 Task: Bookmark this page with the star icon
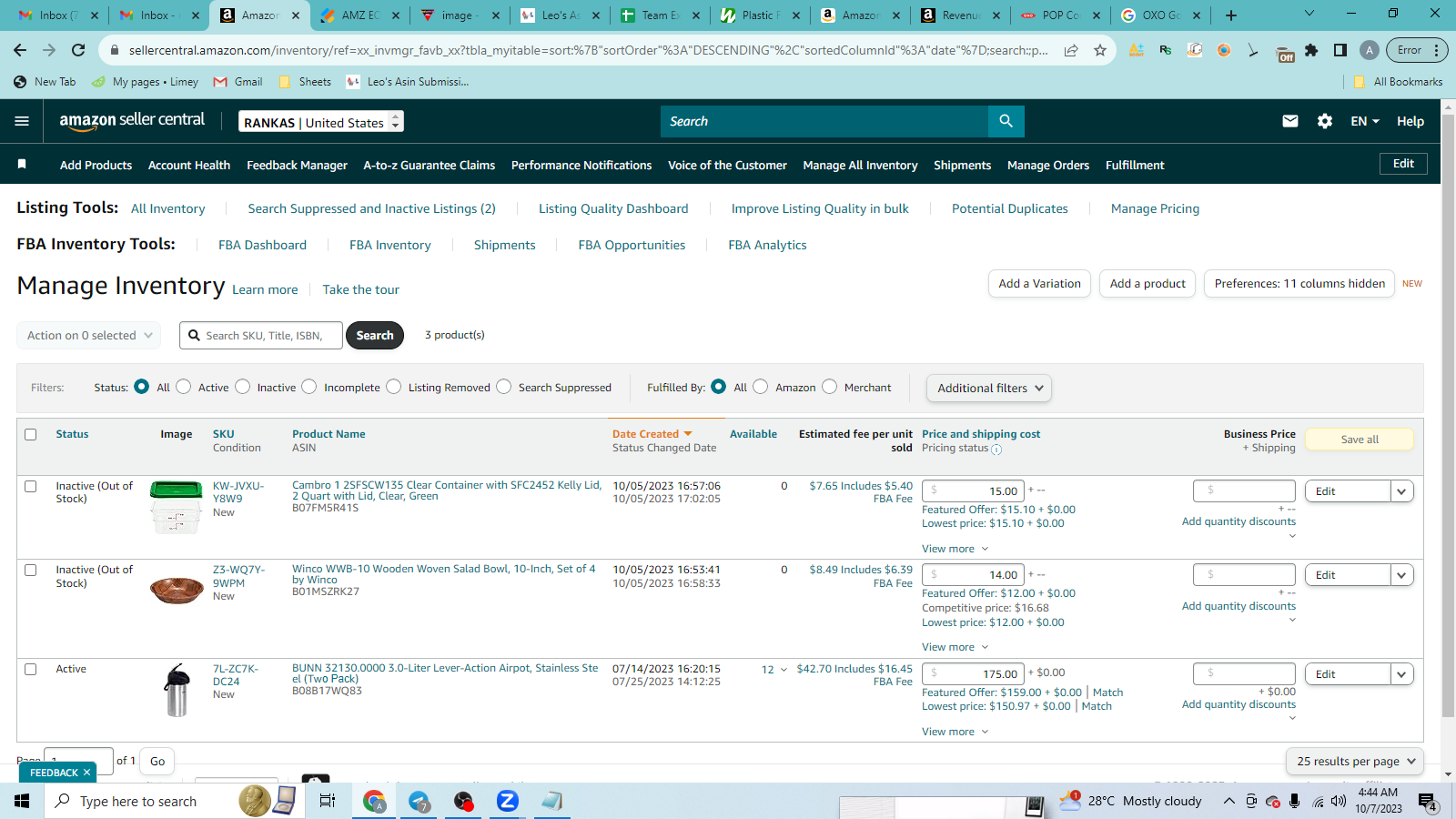(x=1100, y=50)
